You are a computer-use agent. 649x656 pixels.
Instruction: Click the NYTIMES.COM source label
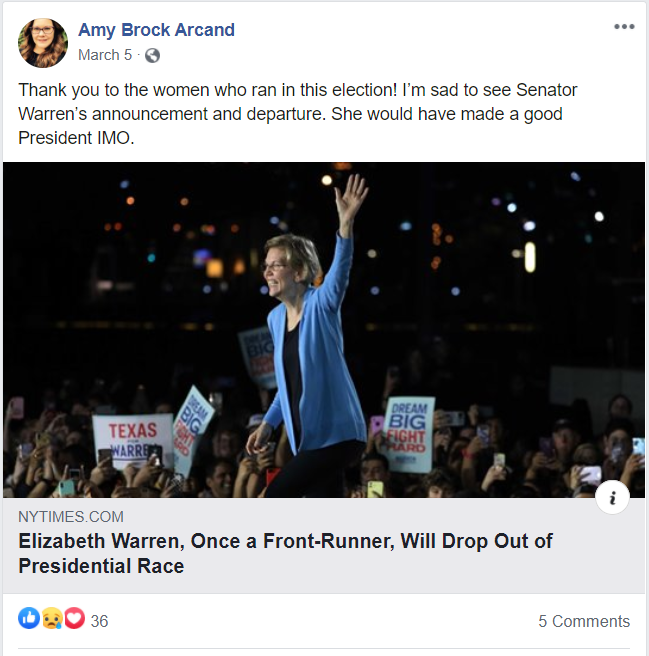71,517
